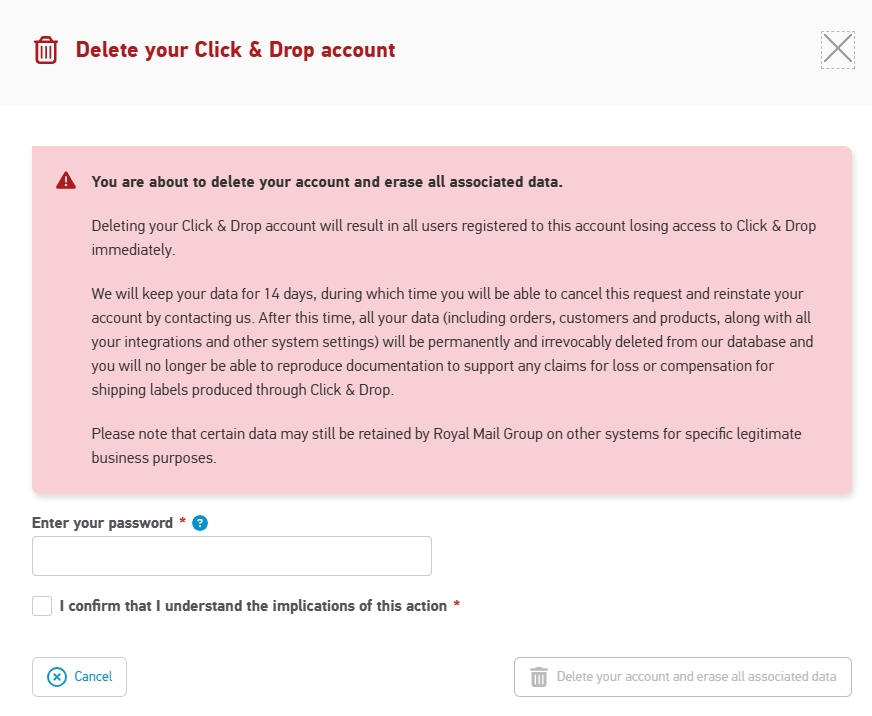Viewport: 872px width, 716px height.
Task: Click the Royal Mail Group retention note
Action: 446,446
